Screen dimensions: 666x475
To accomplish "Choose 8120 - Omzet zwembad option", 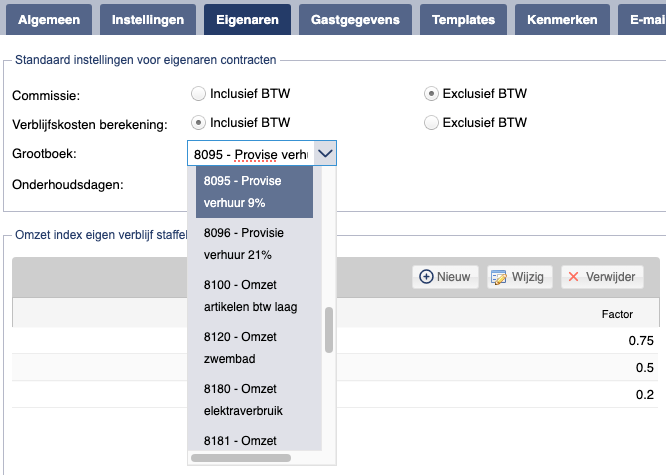I will coord(254,348).
